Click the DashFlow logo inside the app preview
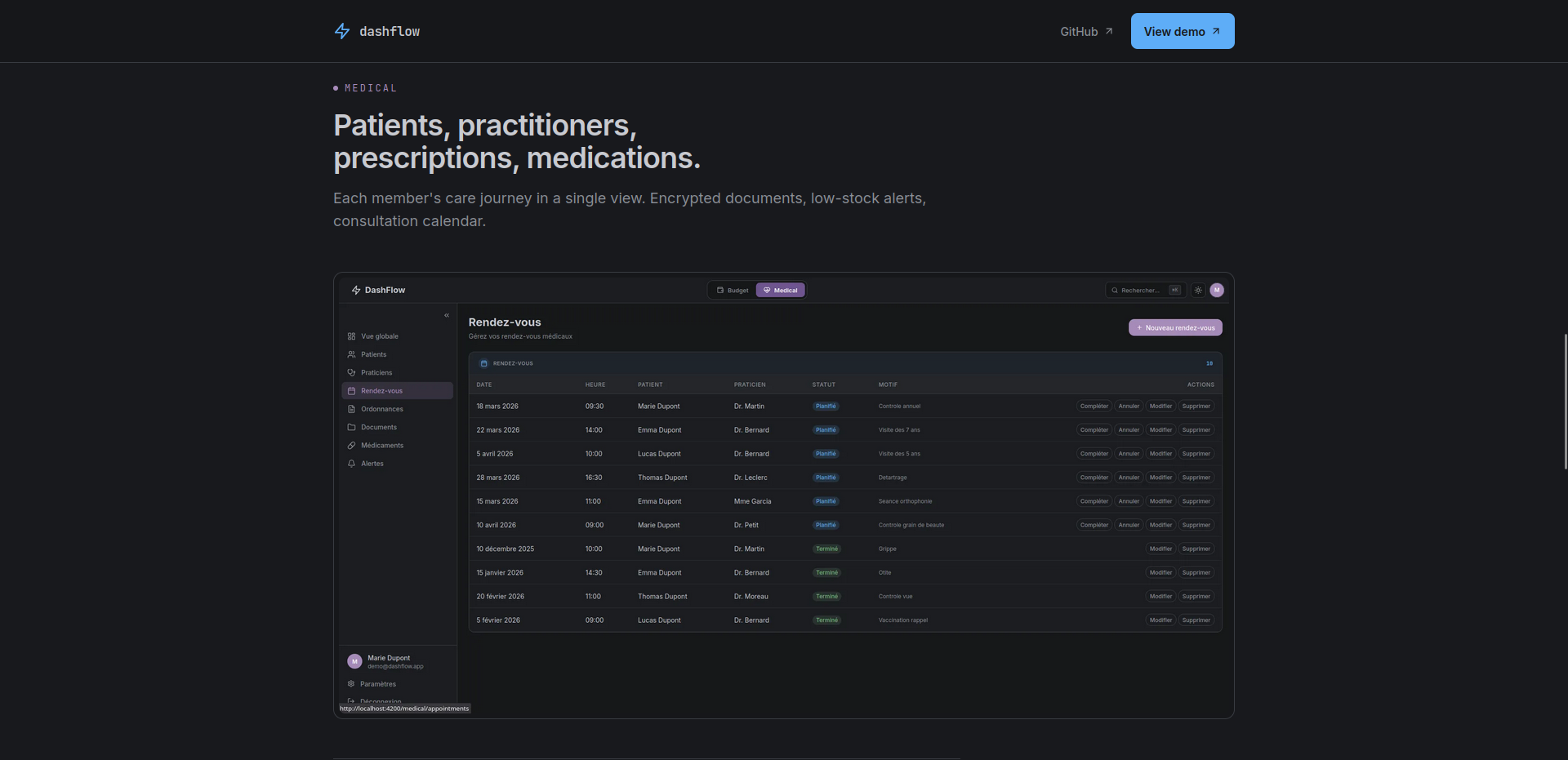Image resolution: width=1568 pixels, height=760 pixels. 378,290
